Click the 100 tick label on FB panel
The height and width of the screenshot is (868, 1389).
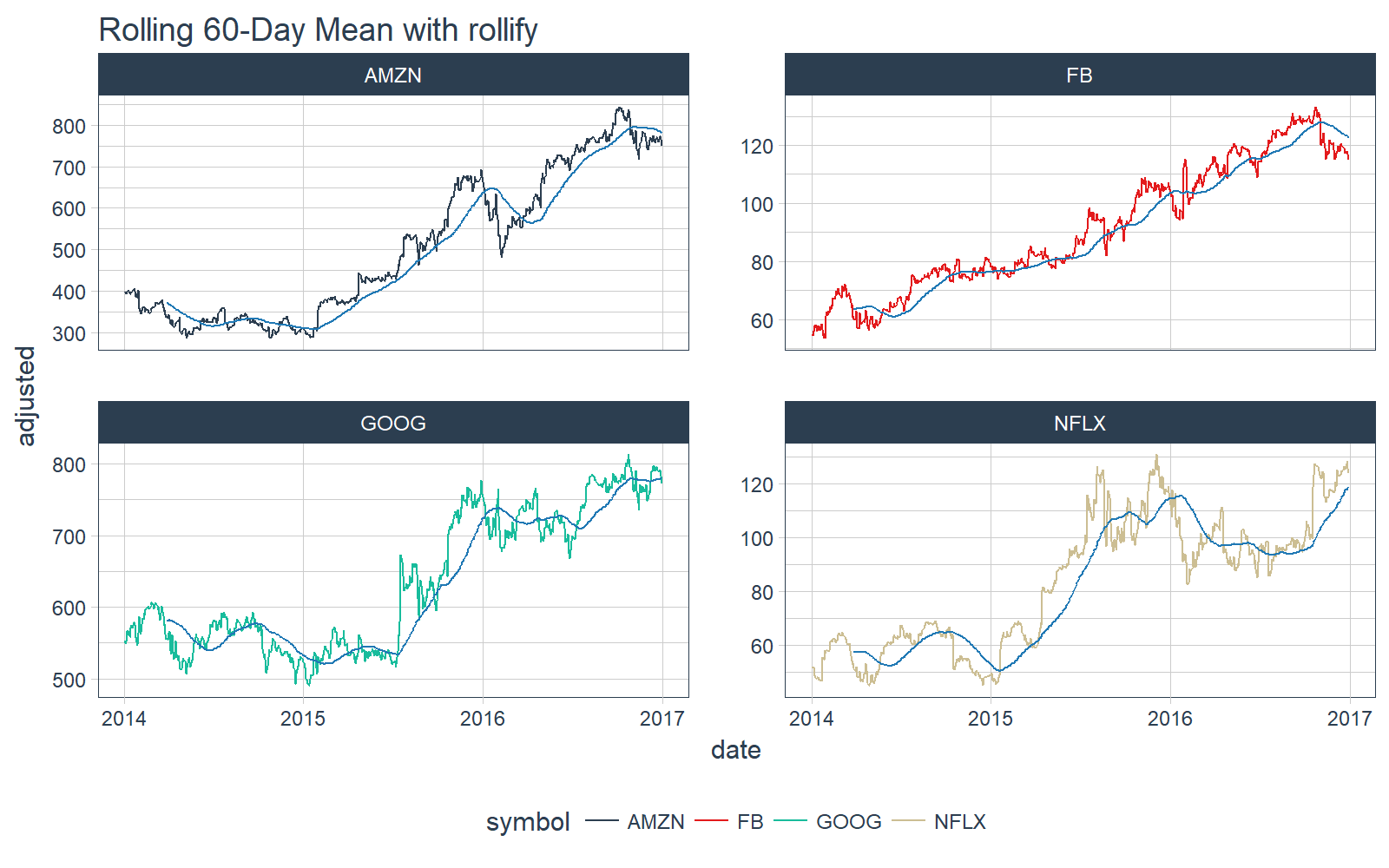point(756,204)
